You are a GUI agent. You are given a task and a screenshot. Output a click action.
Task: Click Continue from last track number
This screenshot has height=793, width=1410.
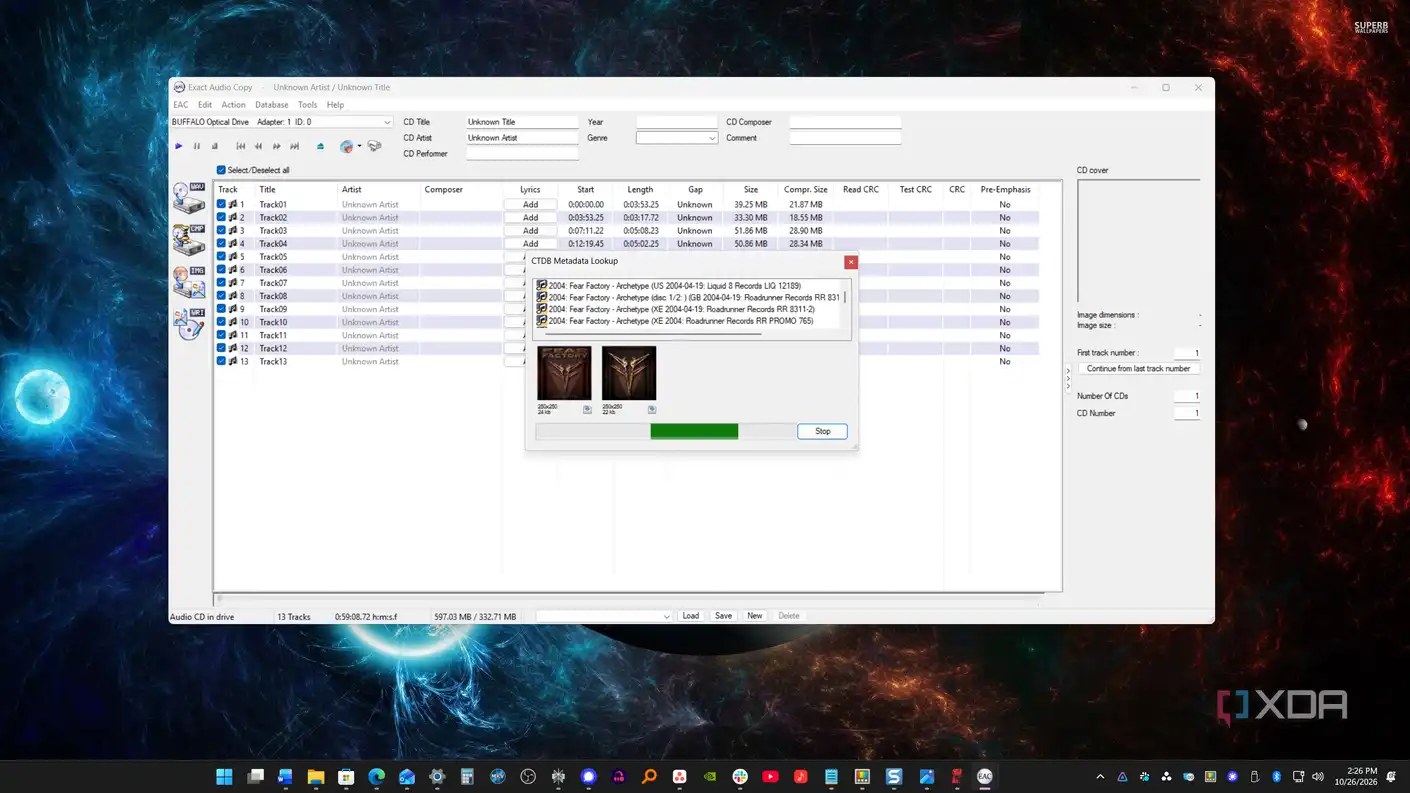[1138, 368]
